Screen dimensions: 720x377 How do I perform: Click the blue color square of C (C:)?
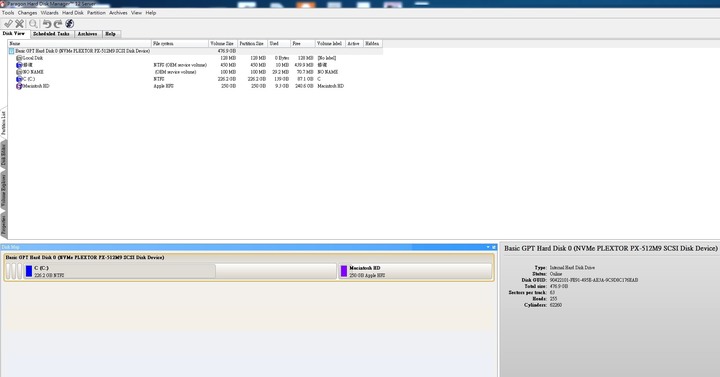point(29,271)
